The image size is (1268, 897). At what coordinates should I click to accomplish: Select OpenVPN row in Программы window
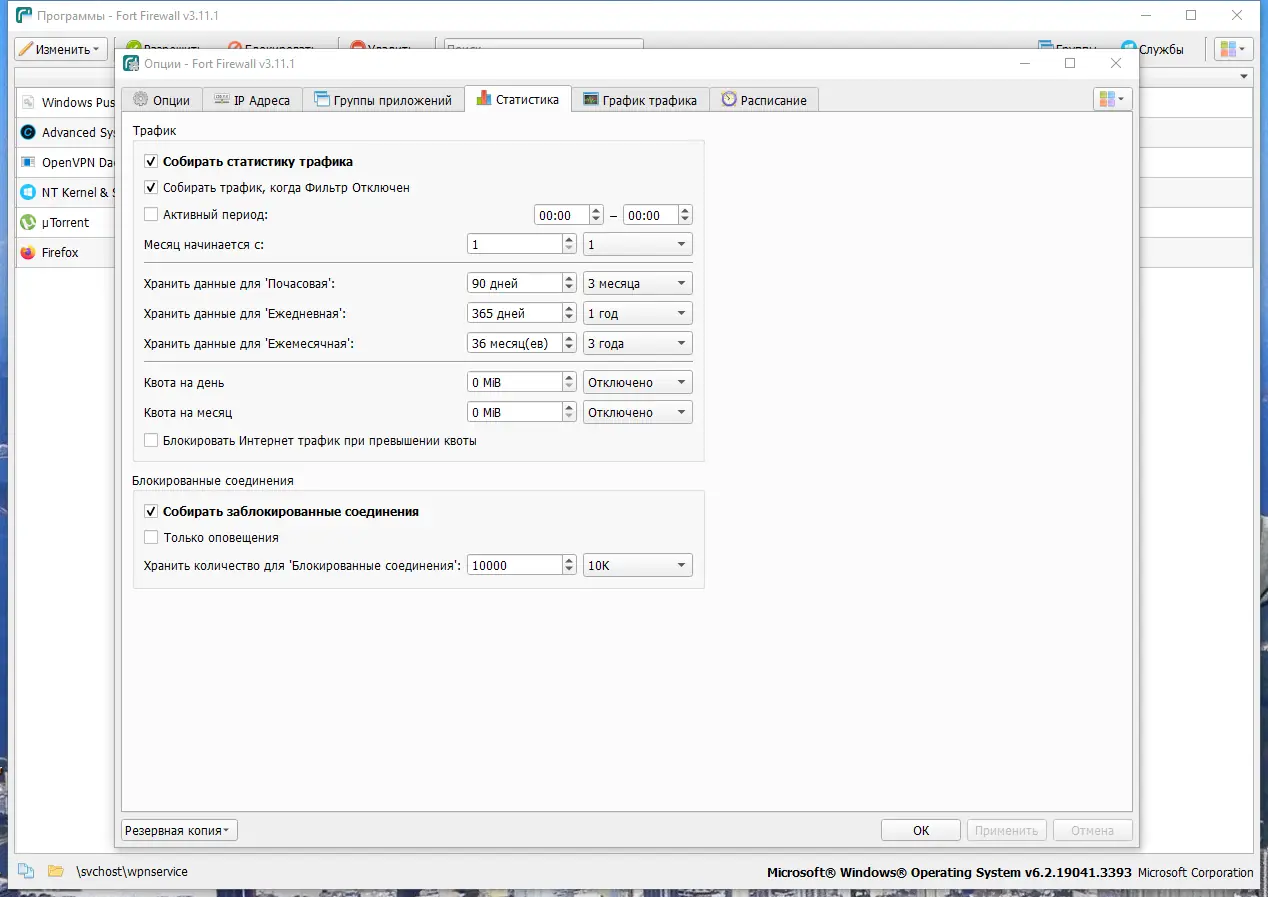coord(66,162)
